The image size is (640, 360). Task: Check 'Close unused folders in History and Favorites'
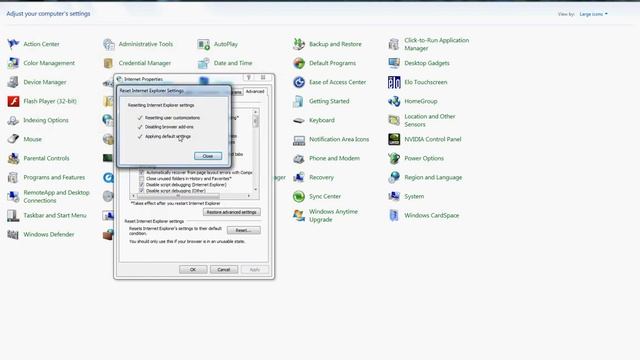coord(142,179)
